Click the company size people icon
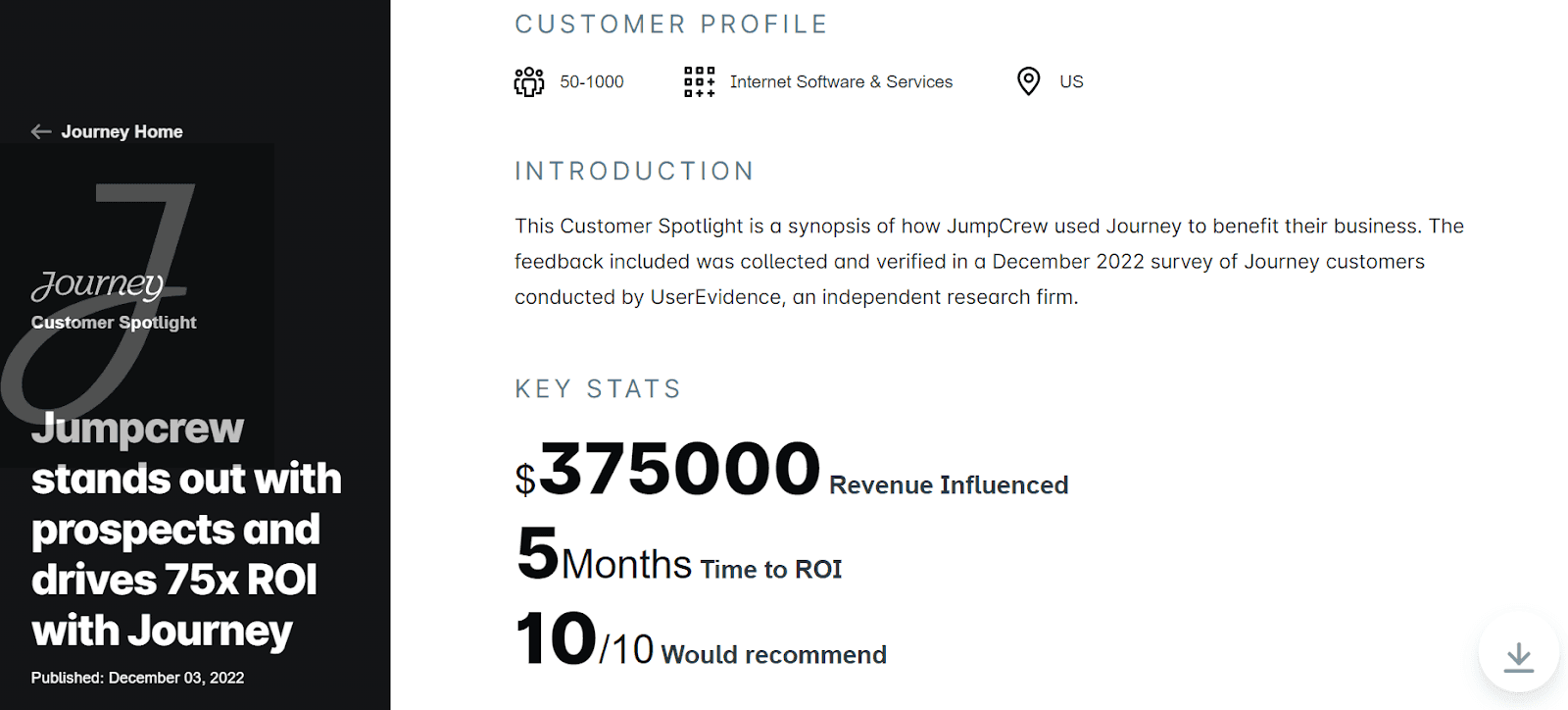 [529, 81]
